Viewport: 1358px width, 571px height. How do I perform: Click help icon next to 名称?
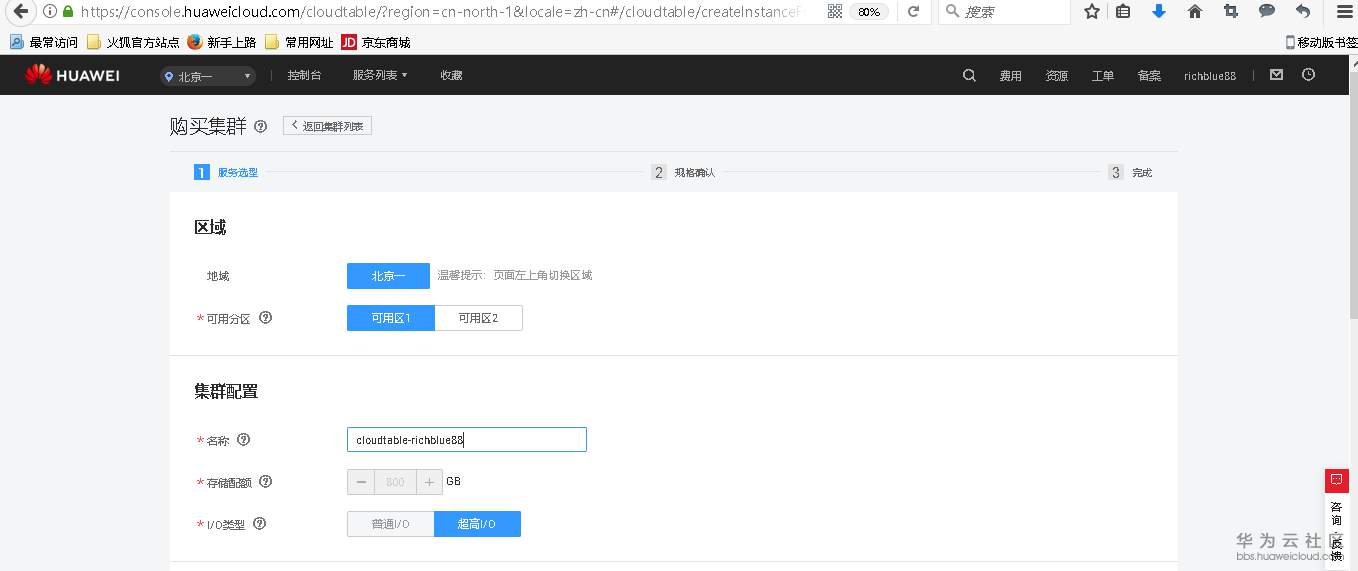tap(243, 440)
